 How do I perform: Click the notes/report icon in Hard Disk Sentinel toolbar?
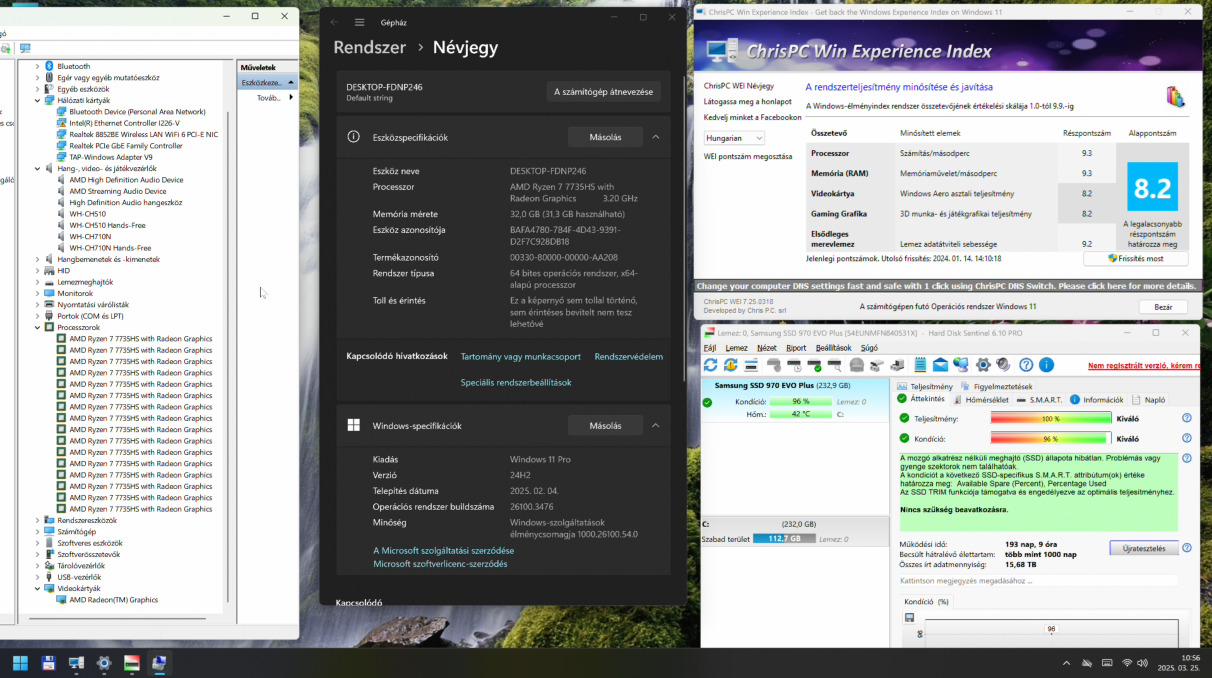(x=920, y=365)
